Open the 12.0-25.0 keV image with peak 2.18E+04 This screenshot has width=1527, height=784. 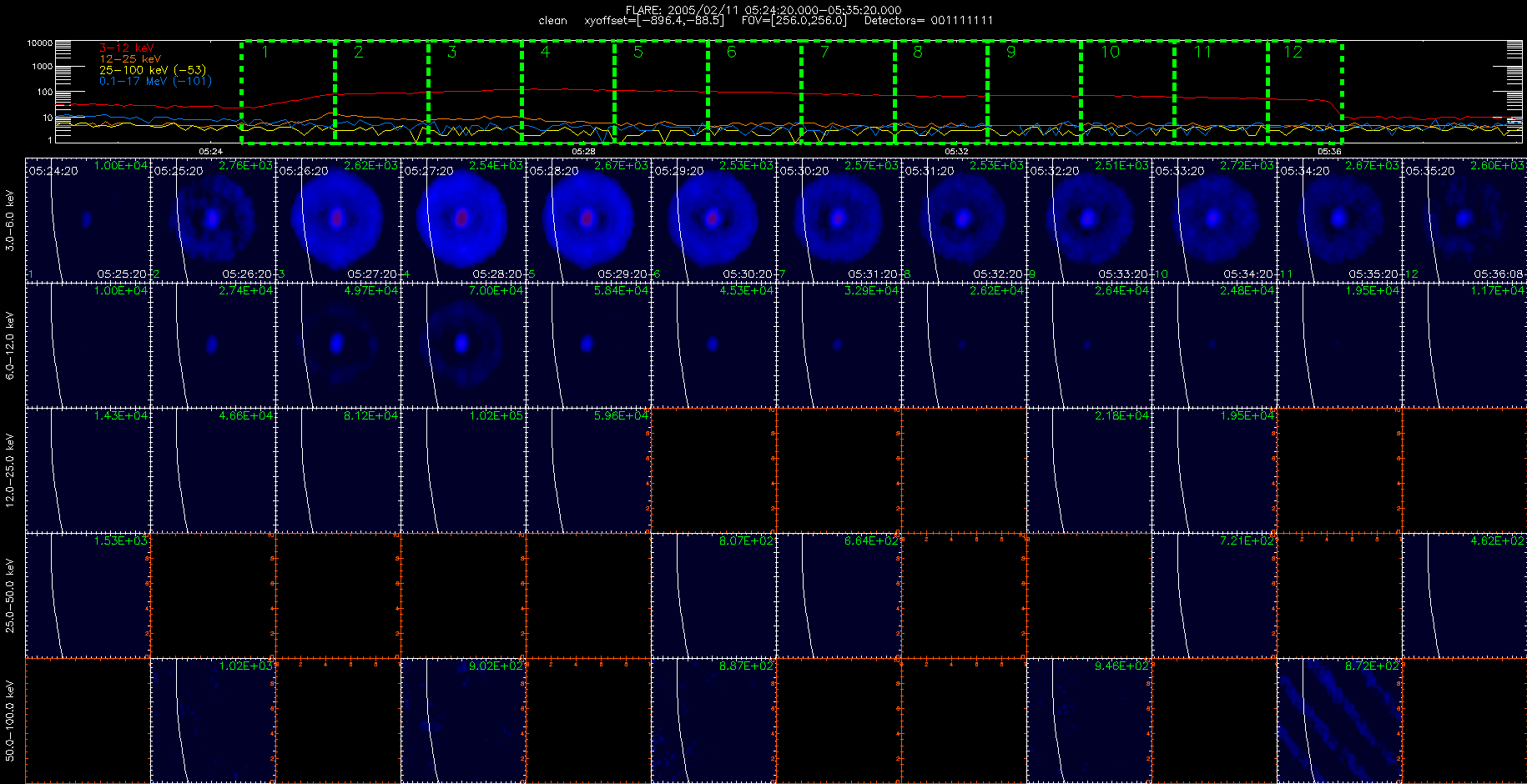pyautogui.click(x=1090, y=470)
